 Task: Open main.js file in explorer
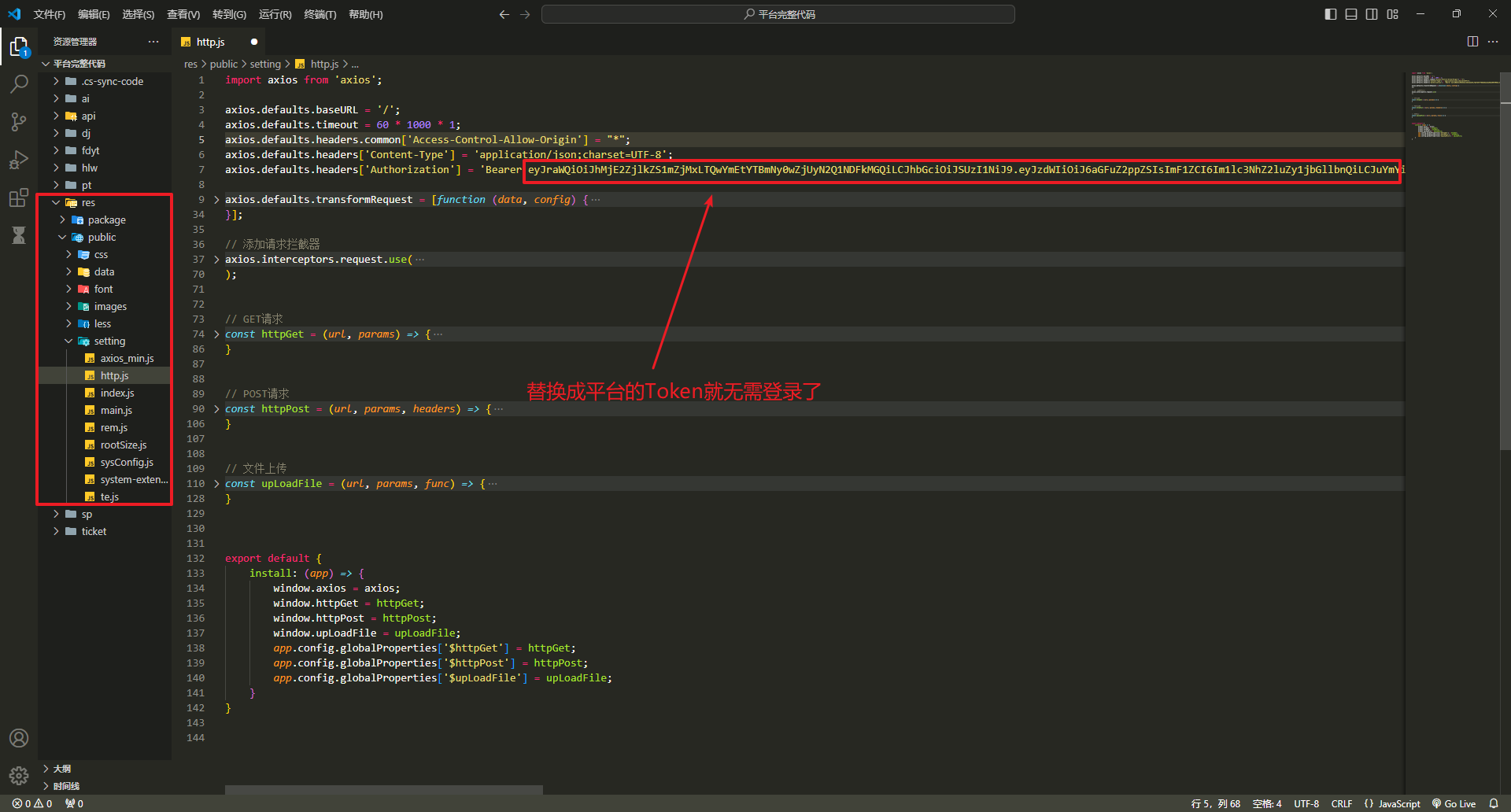[x=105, y=410]
